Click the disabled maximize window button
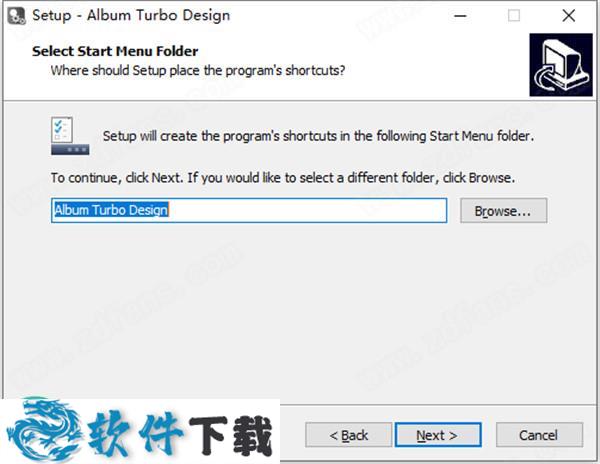The height and width of the screenshot is (464, 600). click(514, 16)
